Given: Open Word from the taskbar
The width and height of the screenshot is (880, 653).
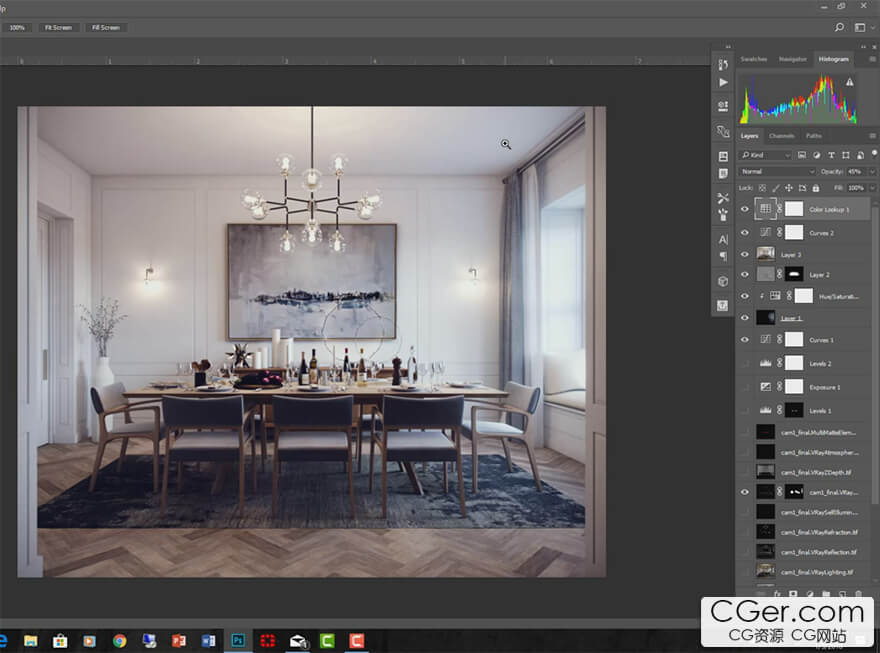Looking at the screenshot, I should pyautogui.click(x=208, y=641).
